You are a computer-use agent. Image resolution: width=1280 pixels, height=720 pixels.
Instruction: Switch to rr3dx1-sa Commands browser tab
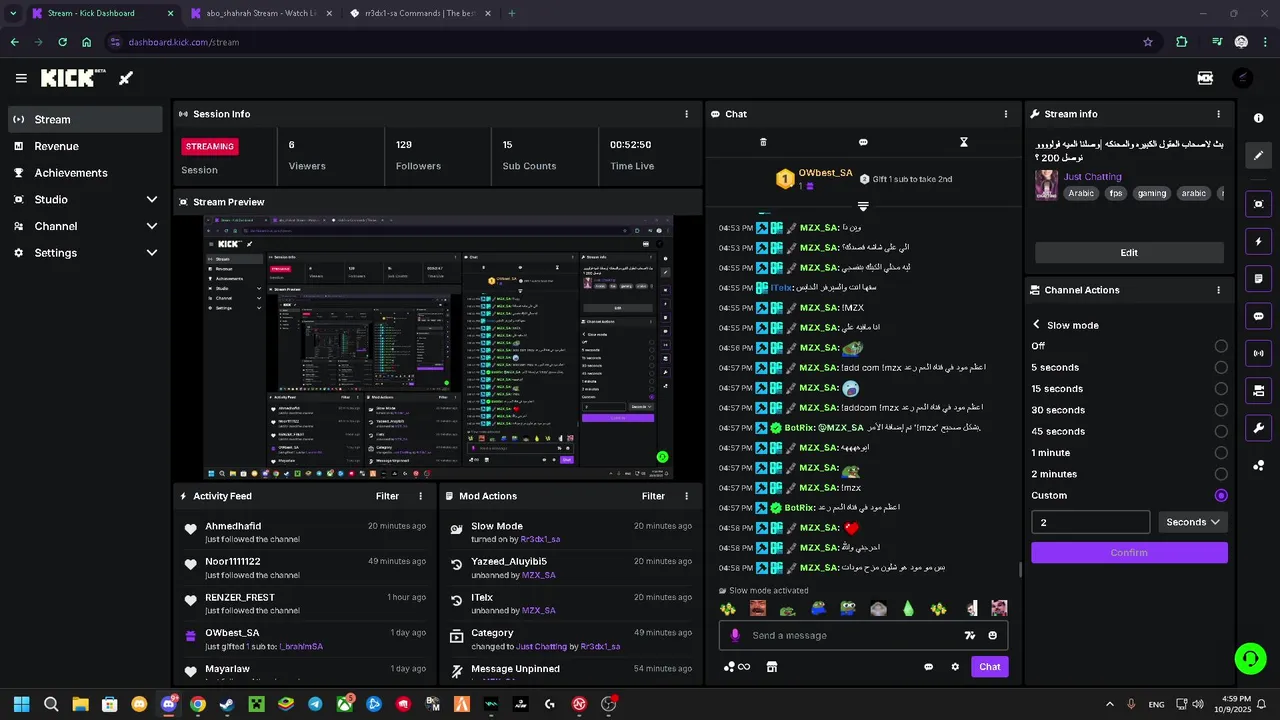[x=418, y=13]
